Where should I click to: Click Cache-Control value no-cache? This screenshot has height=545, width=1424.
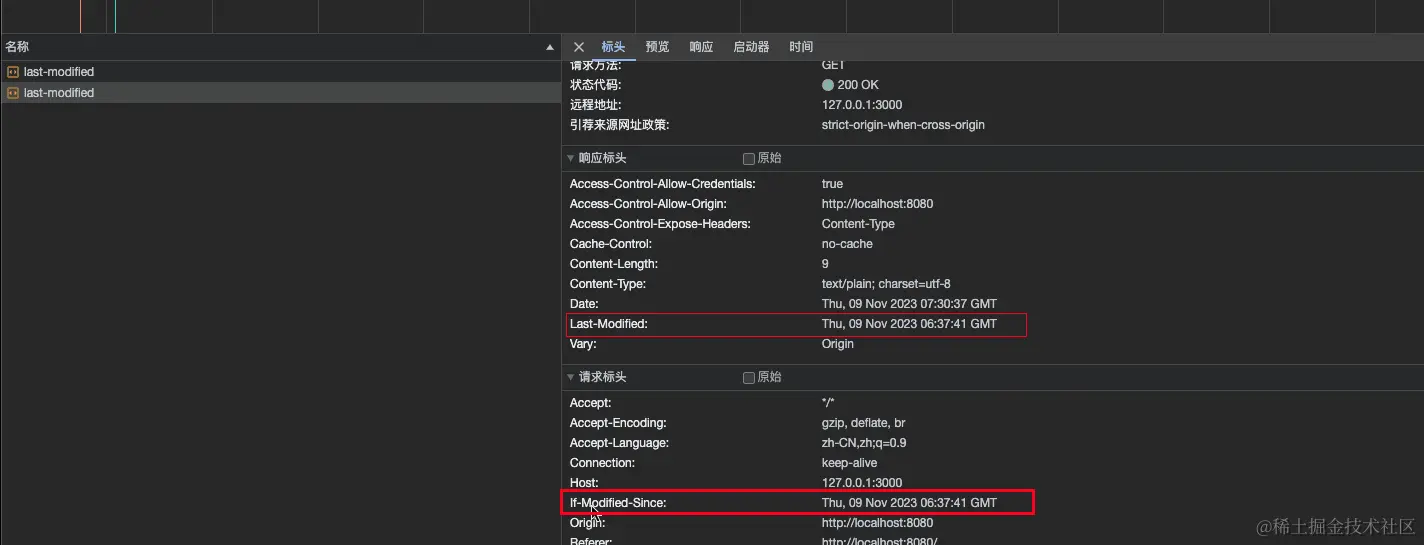(x=847, y=244)
